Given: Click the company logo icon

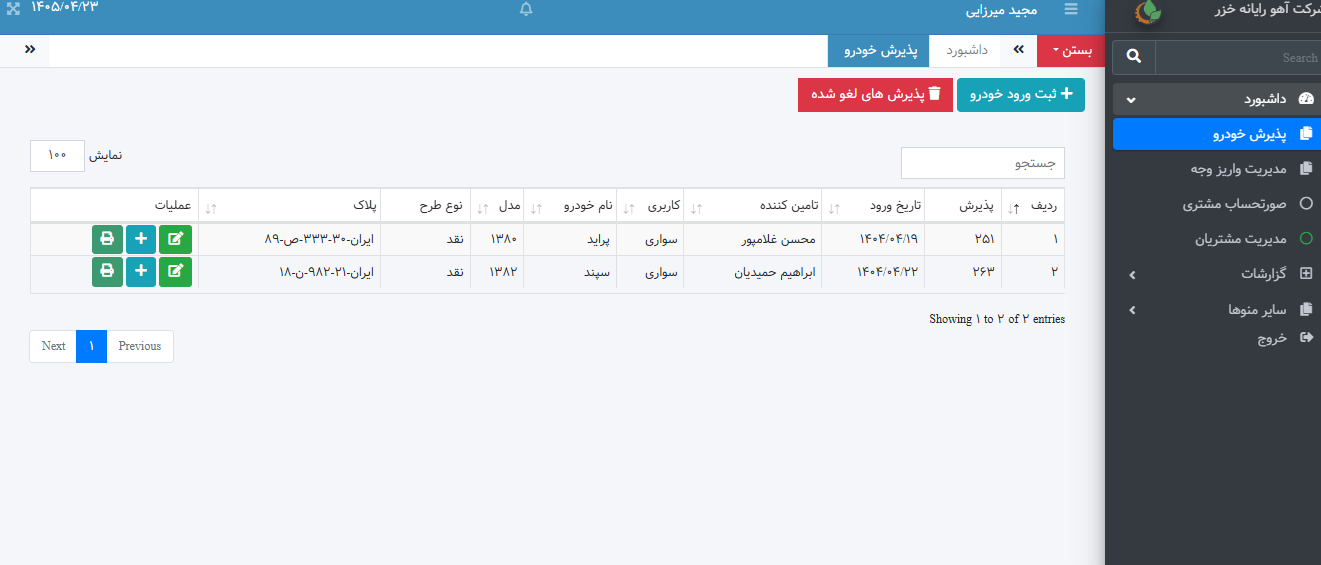Looking at the screenshot, I should (1149, 11).
